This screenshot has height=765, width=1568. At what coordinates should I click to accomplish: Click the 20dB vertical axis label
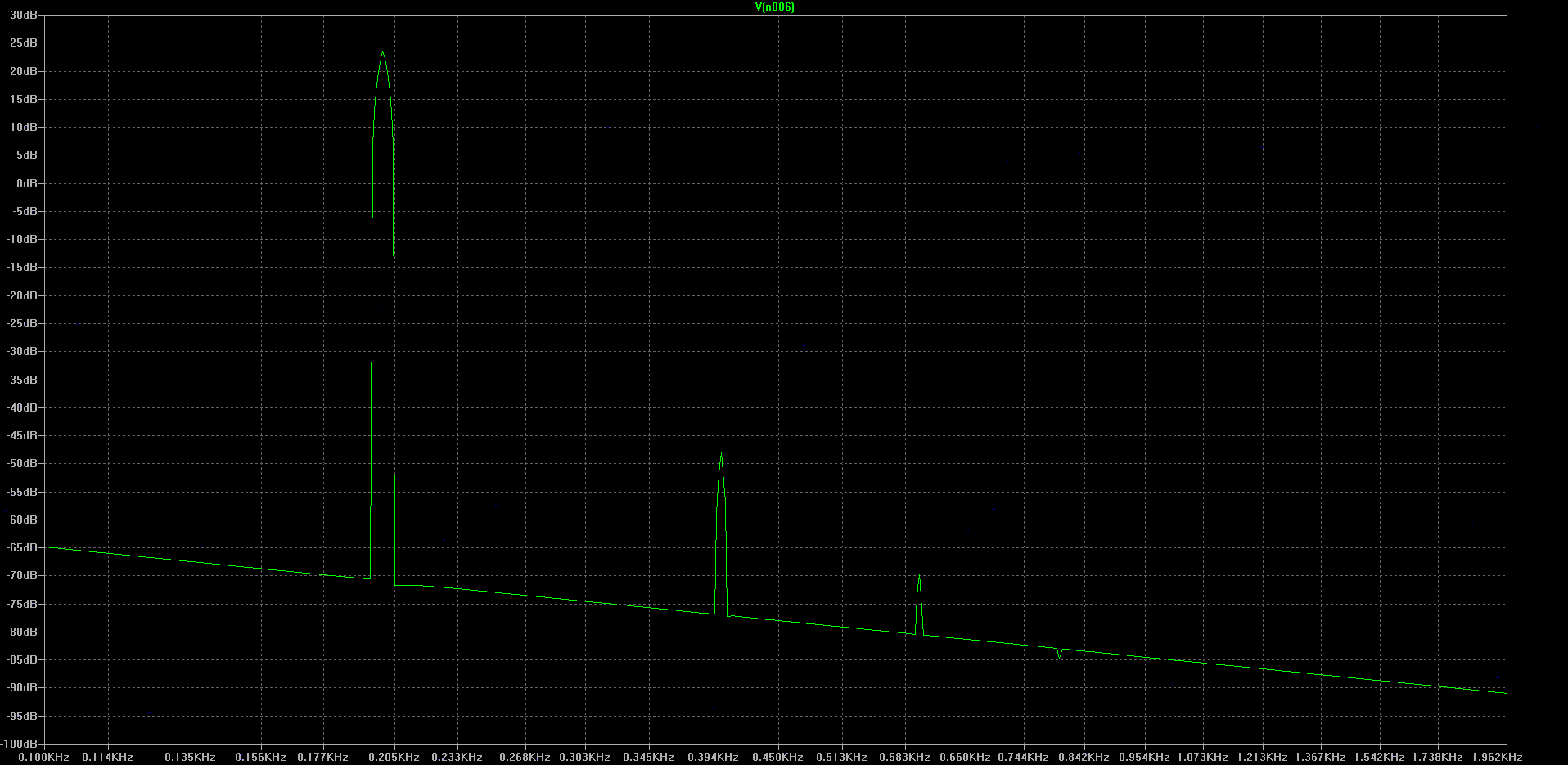point(24,72)
